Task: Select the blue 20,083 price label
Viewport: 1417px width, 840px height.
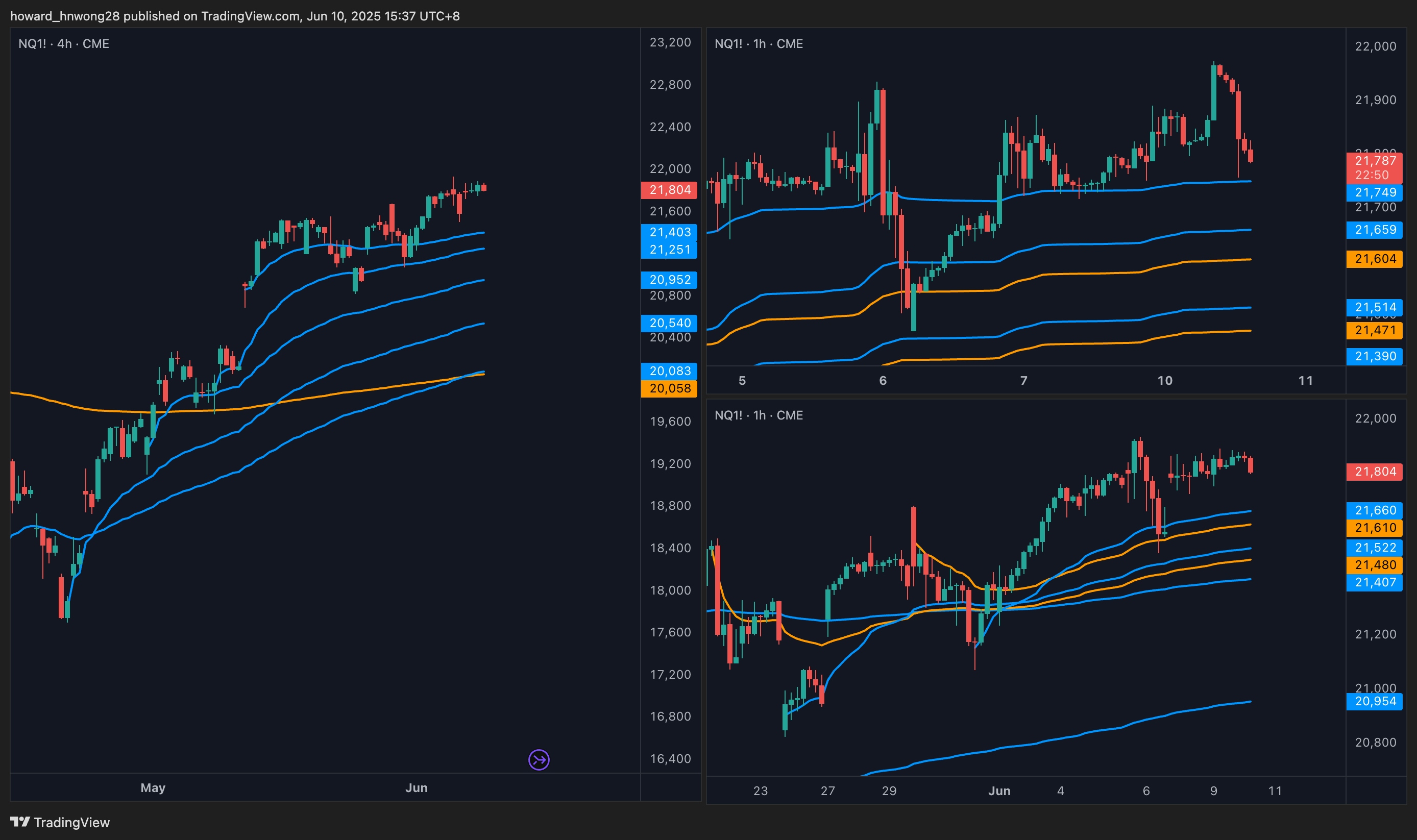Action: [669, 371]
